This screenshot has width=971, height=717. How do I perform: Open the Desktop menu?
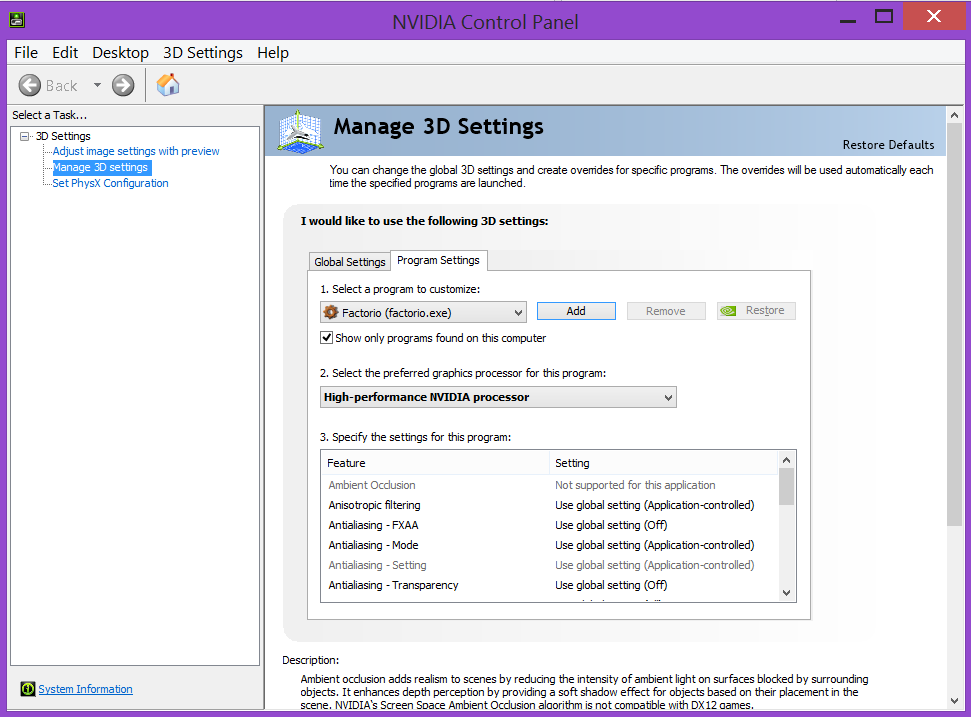(x=120, y=53)
